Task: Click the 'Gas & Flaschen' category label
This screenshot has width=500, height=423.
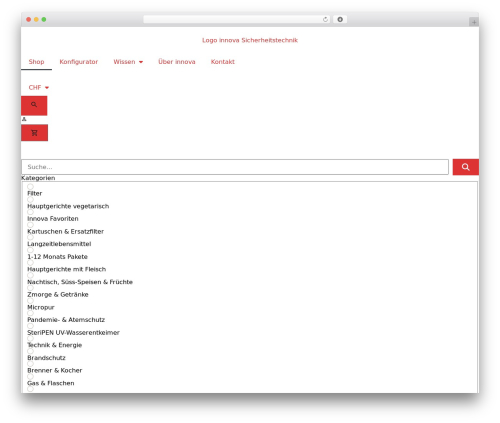Action: 51,383
